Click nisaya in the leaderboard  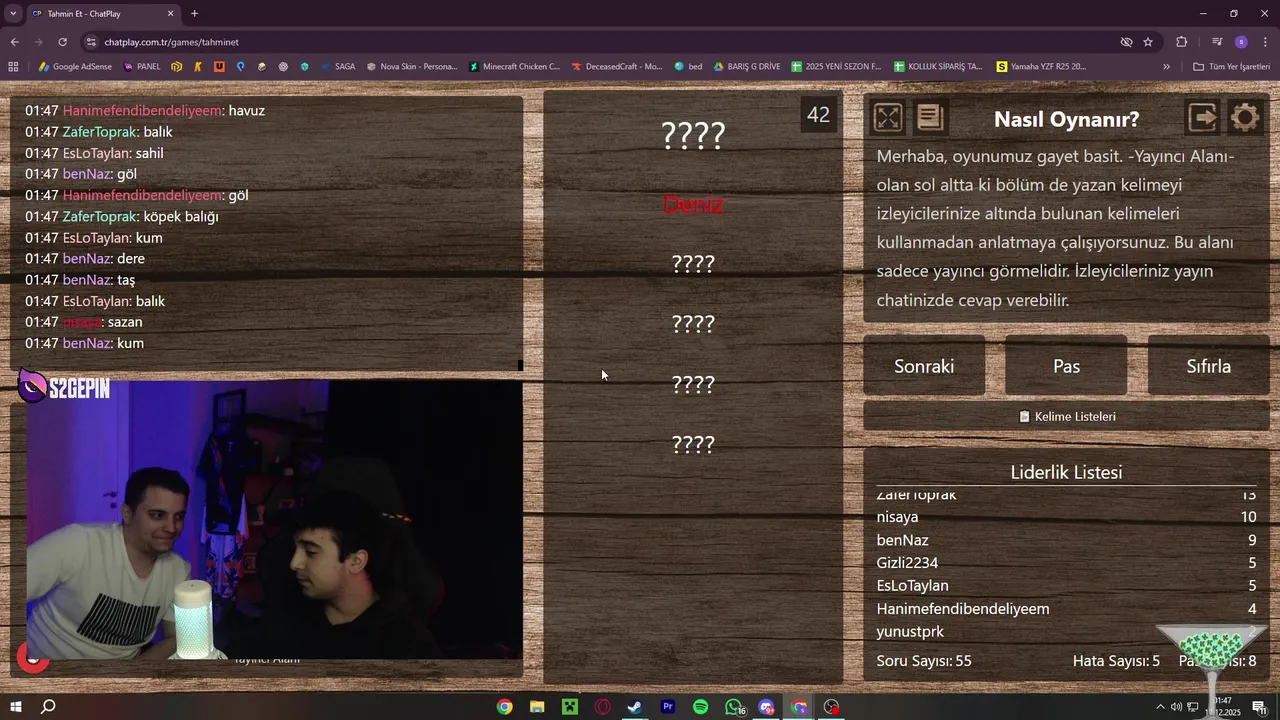pos(897,517)
